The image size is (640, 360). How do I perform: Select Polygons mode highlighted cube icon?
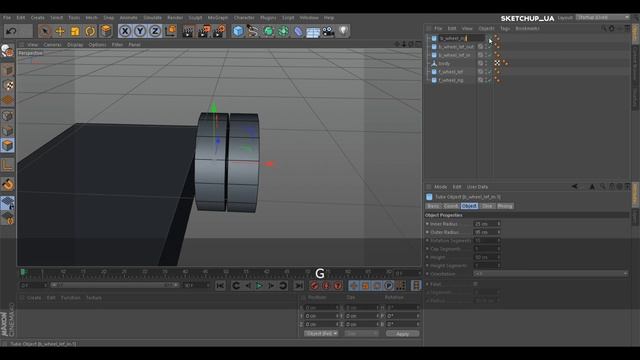click(x=7, y=146)
